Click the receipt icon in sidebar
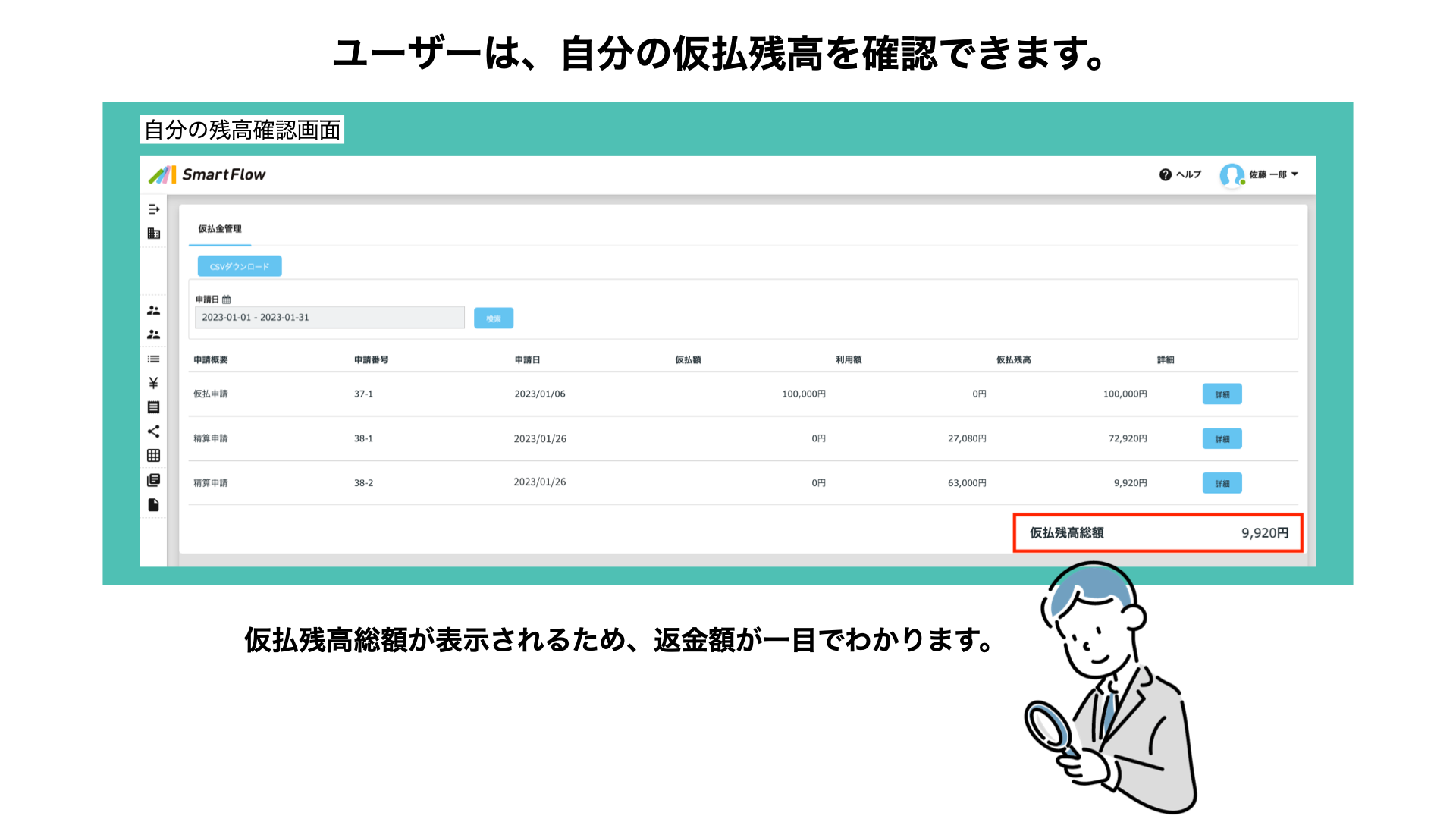 point(154,407)
